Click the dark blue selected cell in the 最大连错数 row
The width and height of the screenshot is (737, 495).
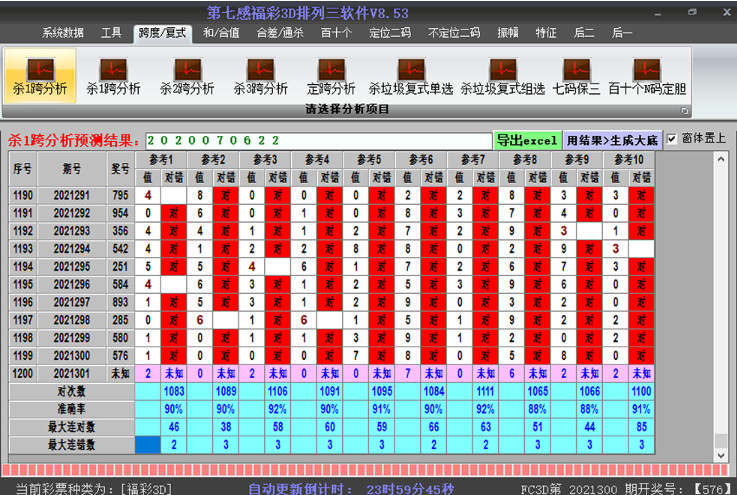pyautogui.click(x=148, y=445)
